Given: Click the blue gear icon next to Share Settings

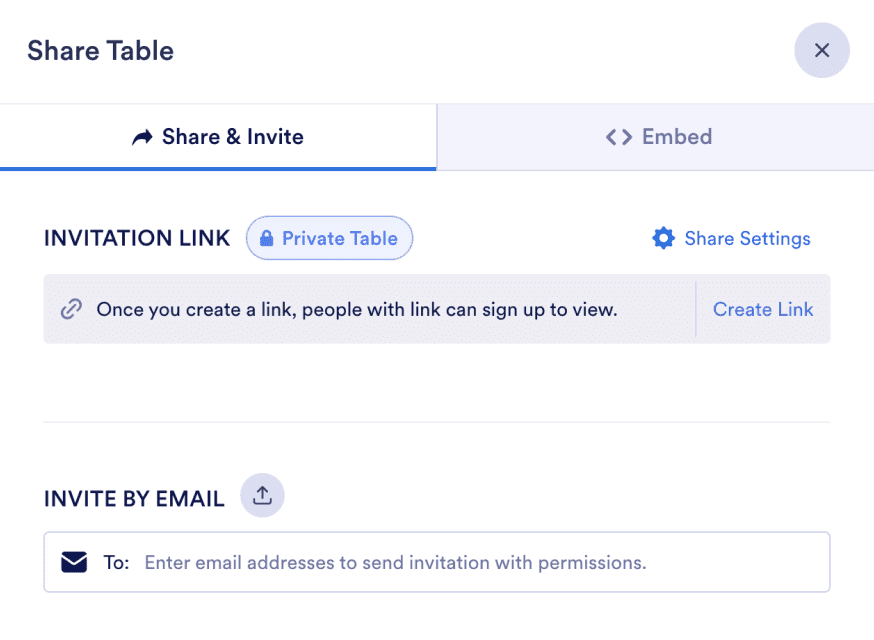Looking at the screenshot, I should point(663,238).
